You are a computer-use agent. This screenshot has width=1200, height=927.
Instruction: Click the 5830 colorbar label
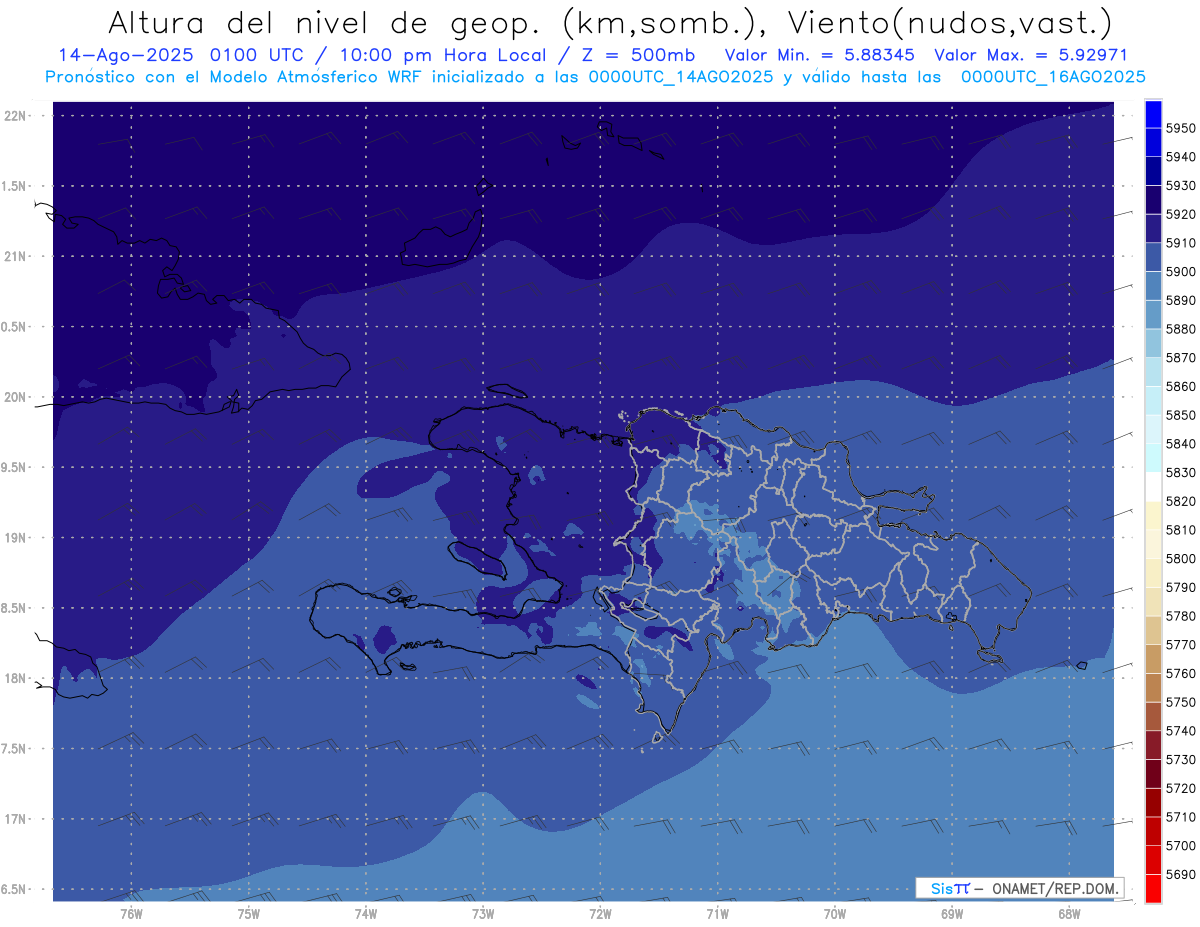pyautogui.click(x=1180, y=472)
